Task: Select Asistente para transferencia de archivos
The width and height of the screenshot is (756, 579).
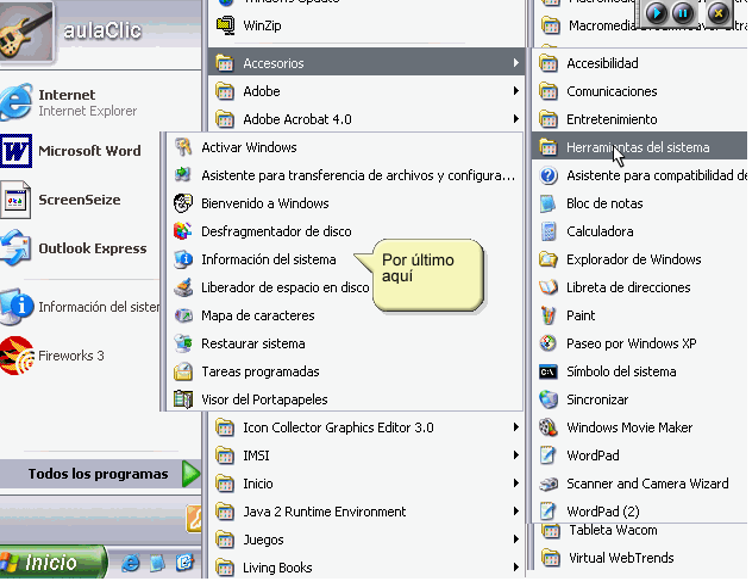Action: pos(344,175)
